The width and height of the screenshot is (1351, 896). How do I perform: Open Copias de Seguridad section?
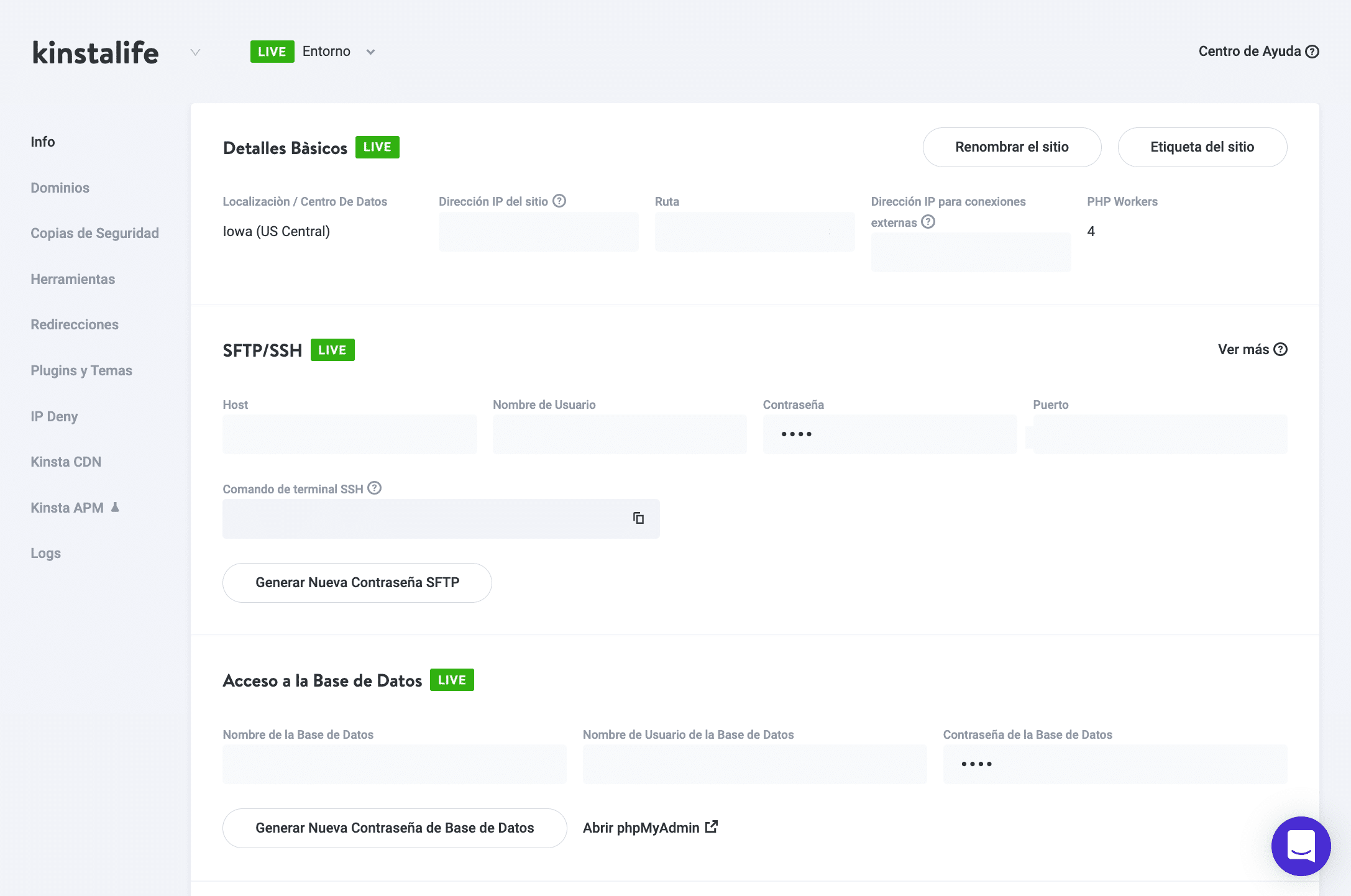point(95,233)
